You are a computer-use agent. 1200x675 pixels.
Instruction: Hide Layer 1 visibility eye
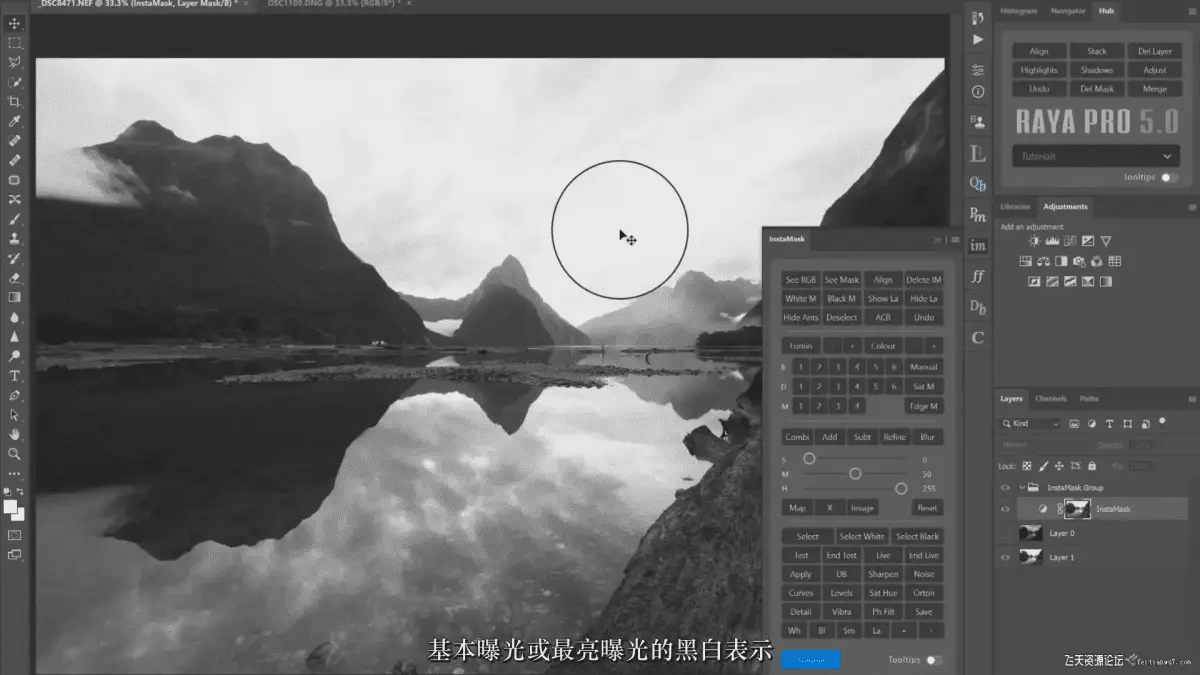click(1005, 557)
